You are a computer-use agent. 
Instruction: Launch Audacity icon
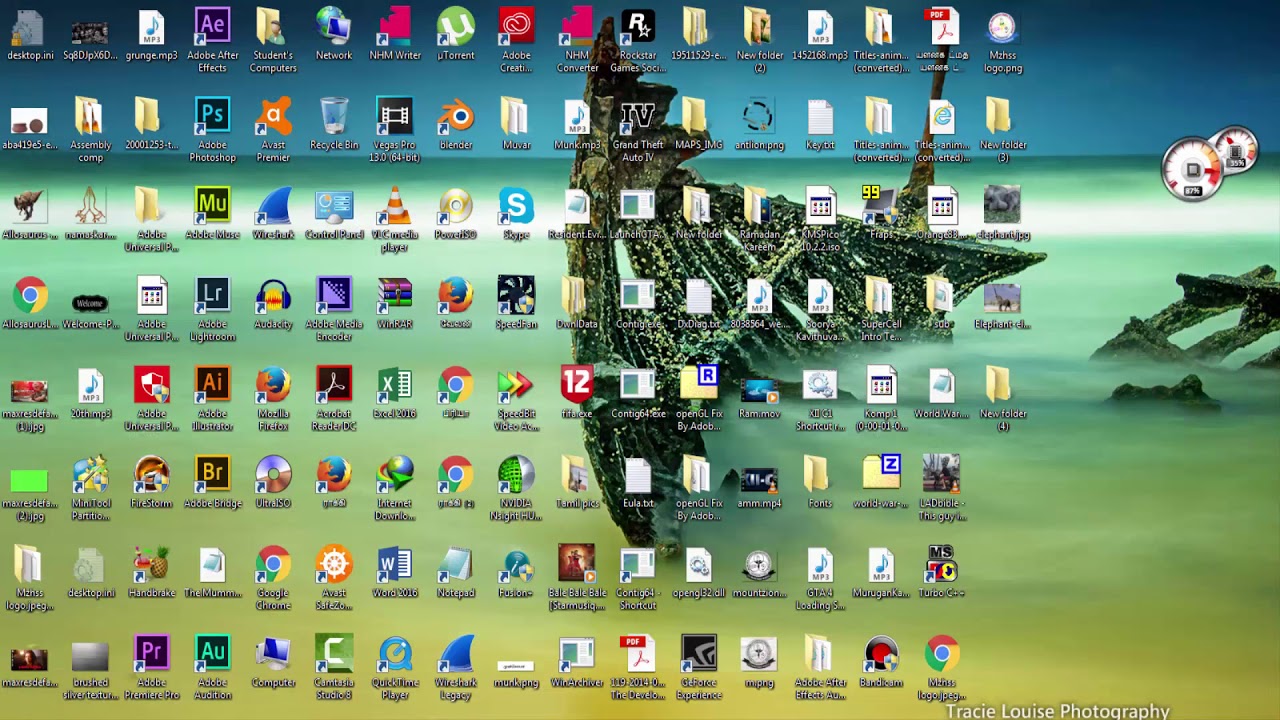coord(273,303)
